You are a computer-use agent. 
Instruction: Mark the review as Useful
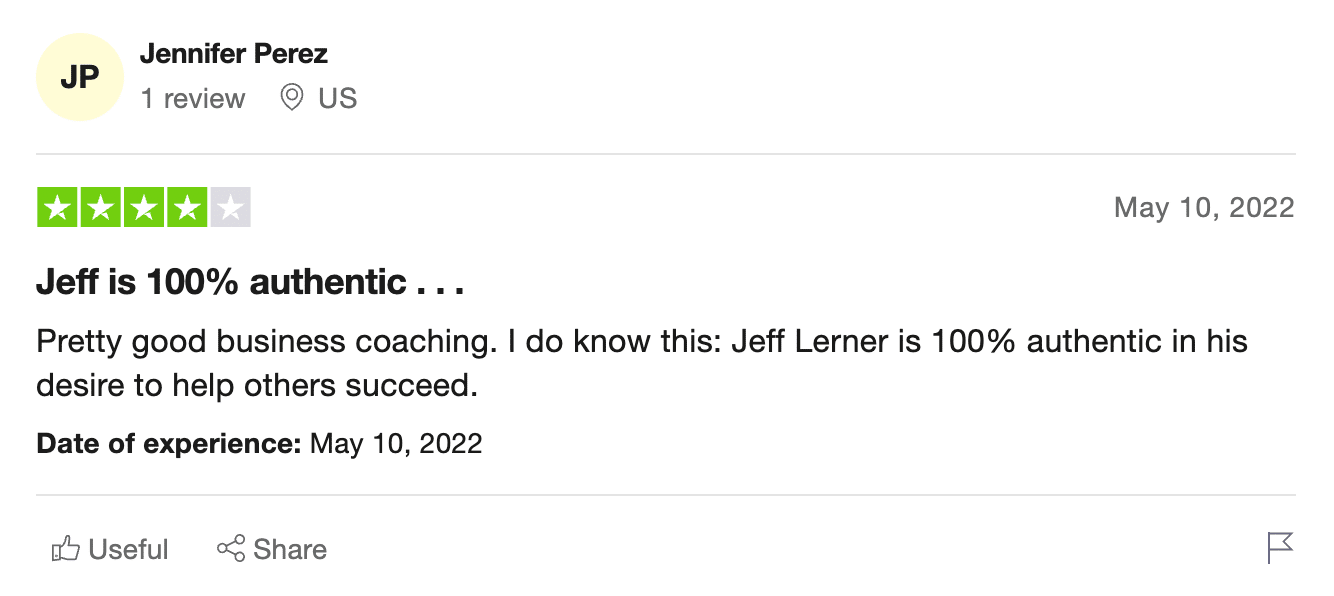110,548
